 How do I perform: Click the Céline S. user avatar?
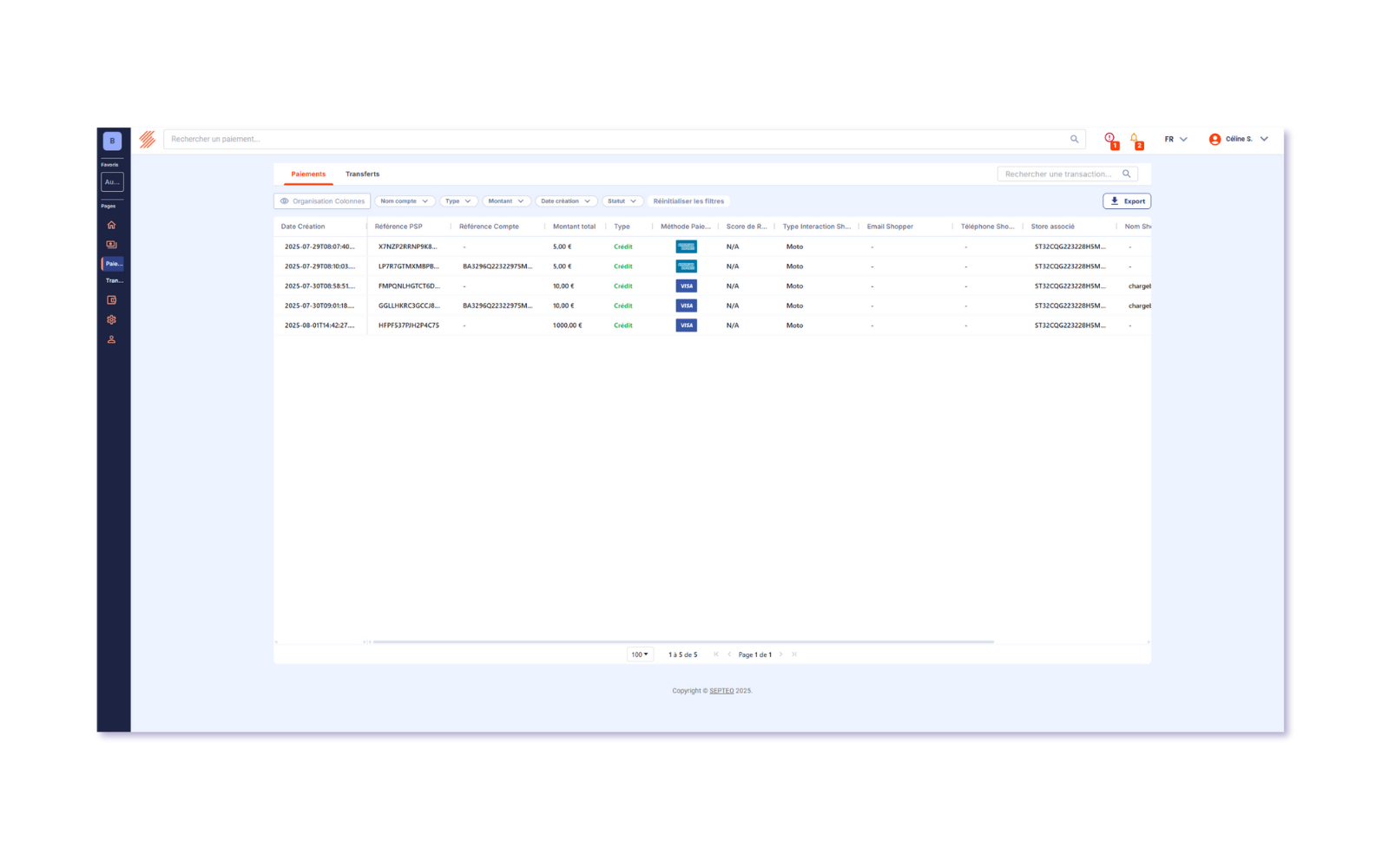[x=1215, y=139]
